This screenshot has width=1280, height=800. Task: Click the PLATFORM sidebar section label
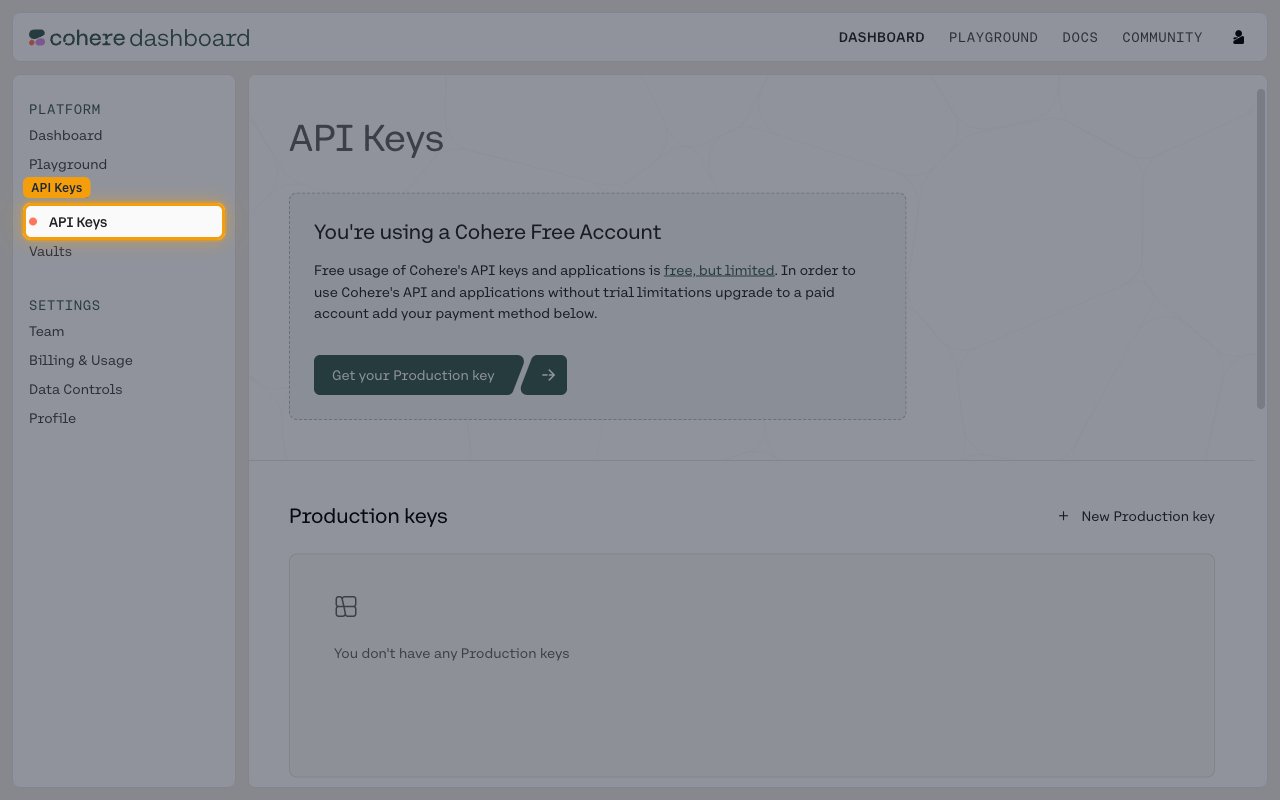pos(65,109)
